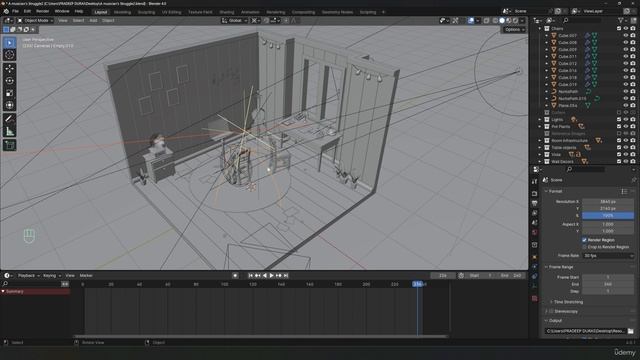This screenshot has height=360, width=640.
Task: Open the Edit menu
Action: coord(27,11)
